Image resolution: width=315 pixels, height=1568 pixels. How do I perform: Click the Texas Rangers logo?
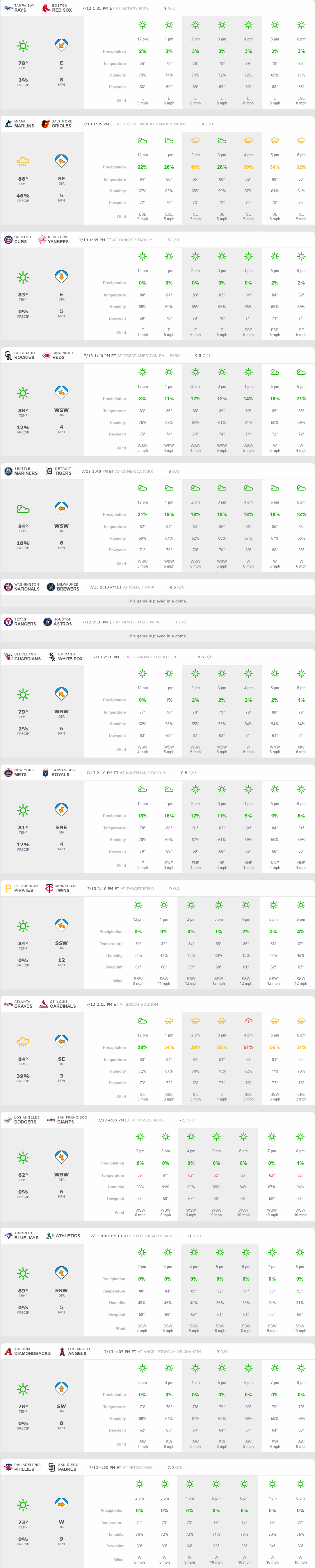[8, 622]
